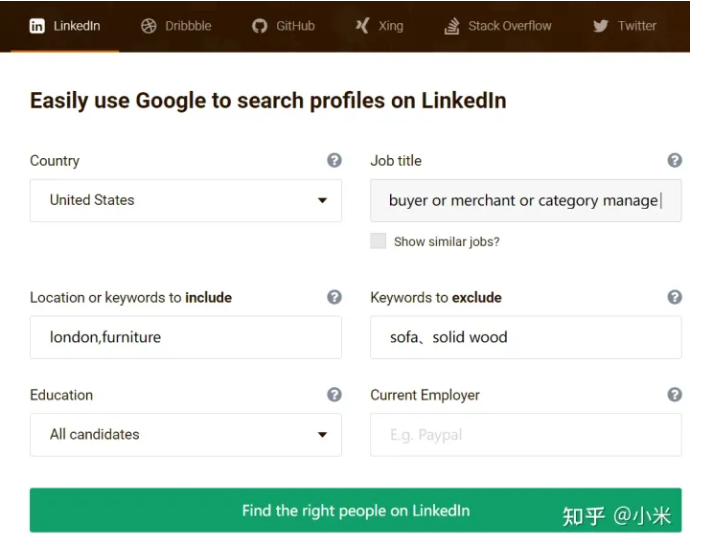Click the Current Employer input field

point(525,435)
